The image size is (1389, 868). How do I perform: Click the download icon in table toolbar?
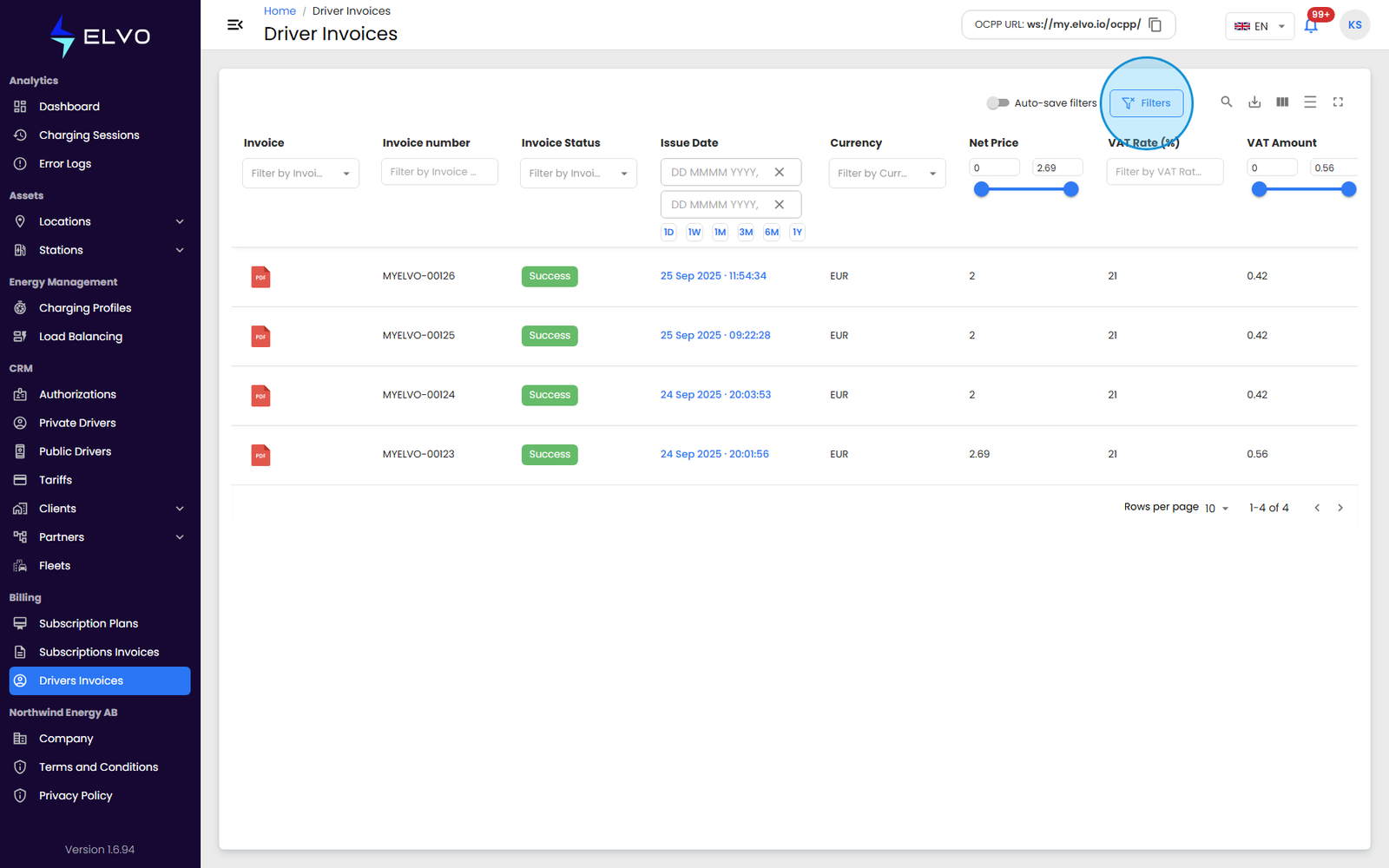click(1254, 102)
